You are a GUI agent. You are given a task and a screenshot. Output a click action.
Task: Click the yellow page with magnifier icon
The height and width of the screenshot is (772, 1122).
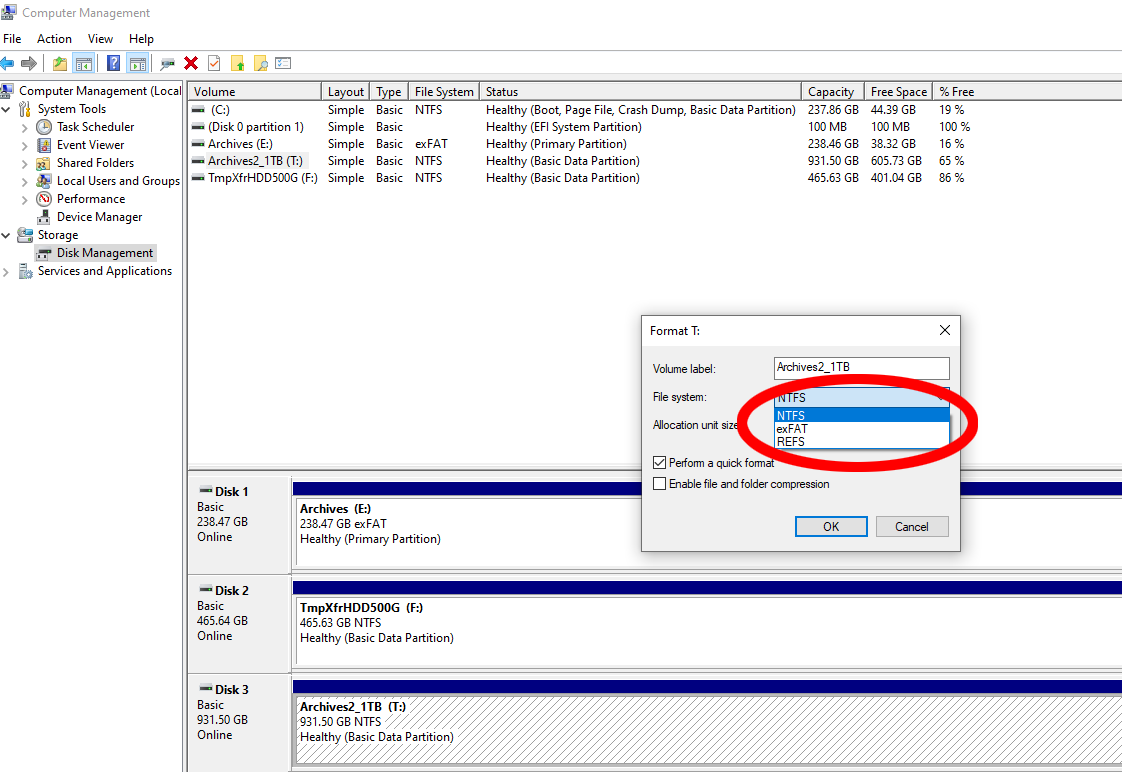(260, 64)
